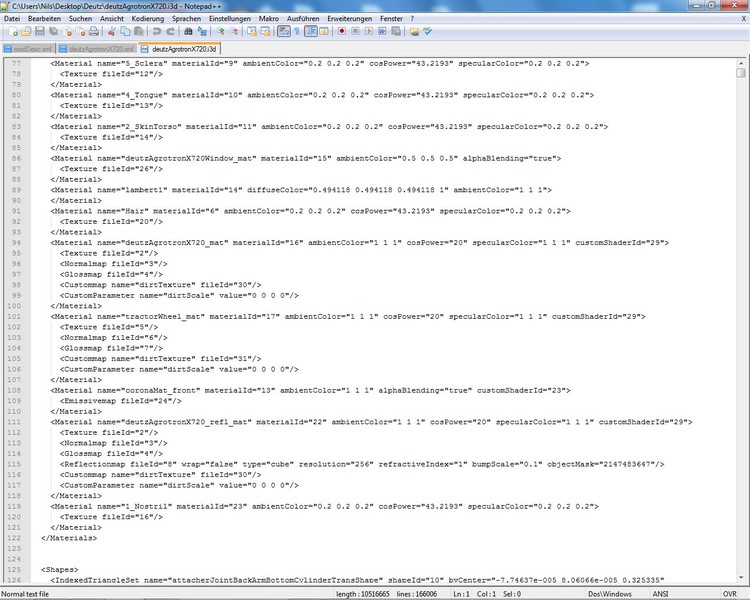The height and width of the screenshot is (600, 750).
Task: Select the deutzAgrotronX720.i3d tab
Action: [179, 49]
